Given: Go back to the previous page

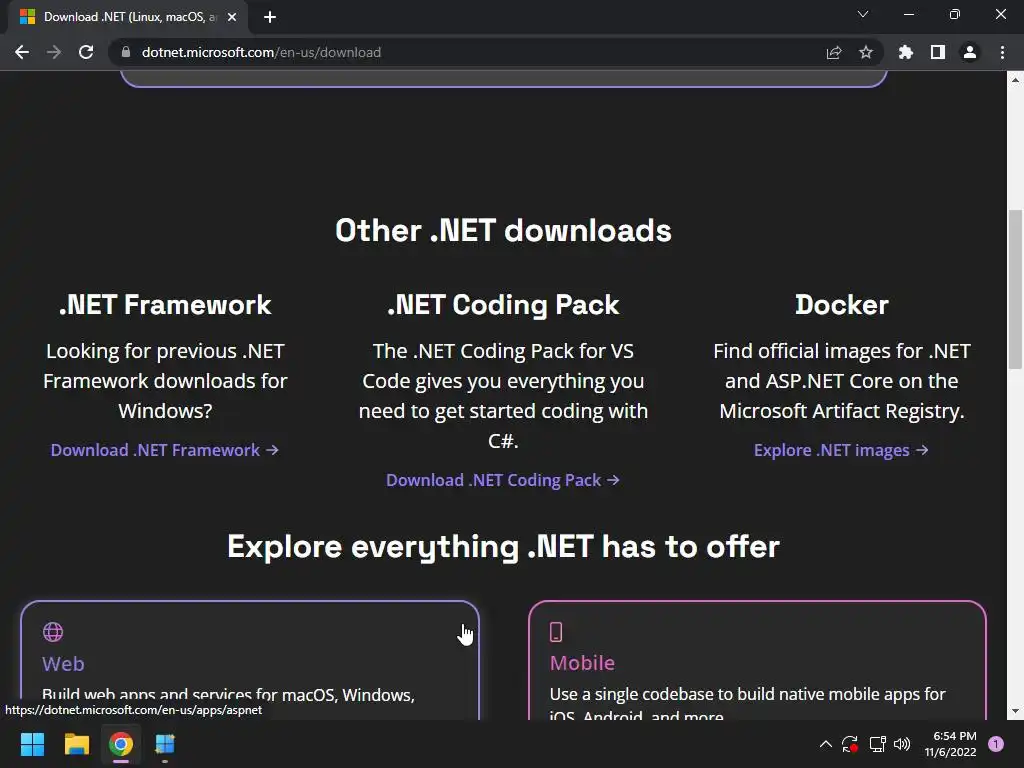Looking at the screenshot, I should point(22,52).
